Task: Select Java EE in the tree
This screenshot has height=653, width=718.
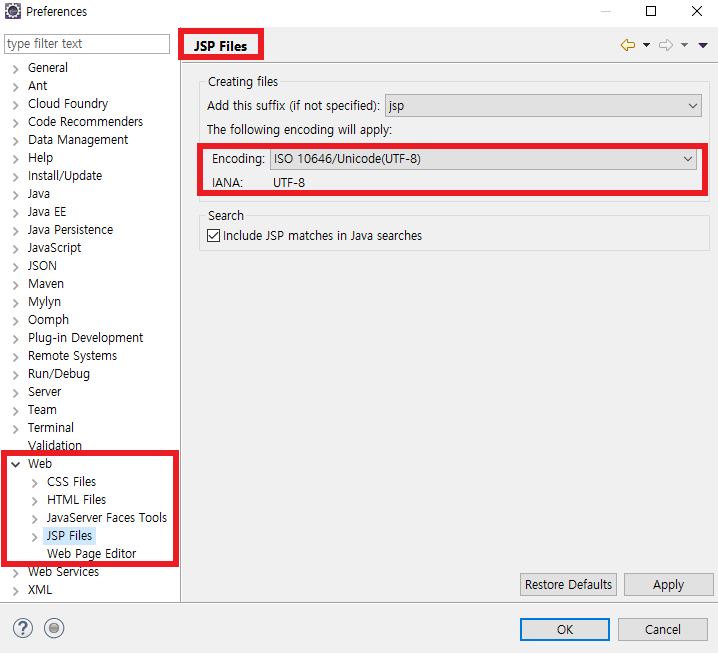Action: (x=47, y=212)
